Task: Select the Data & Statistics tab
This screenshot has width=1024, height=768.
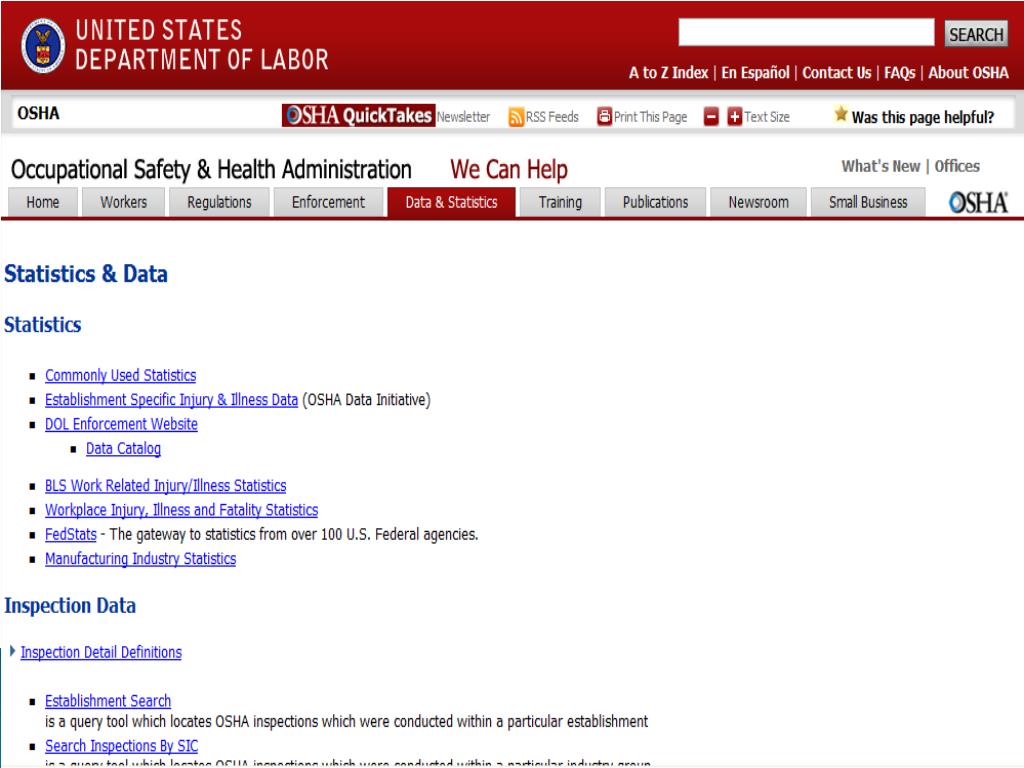Action: click(x=451, y=202)
